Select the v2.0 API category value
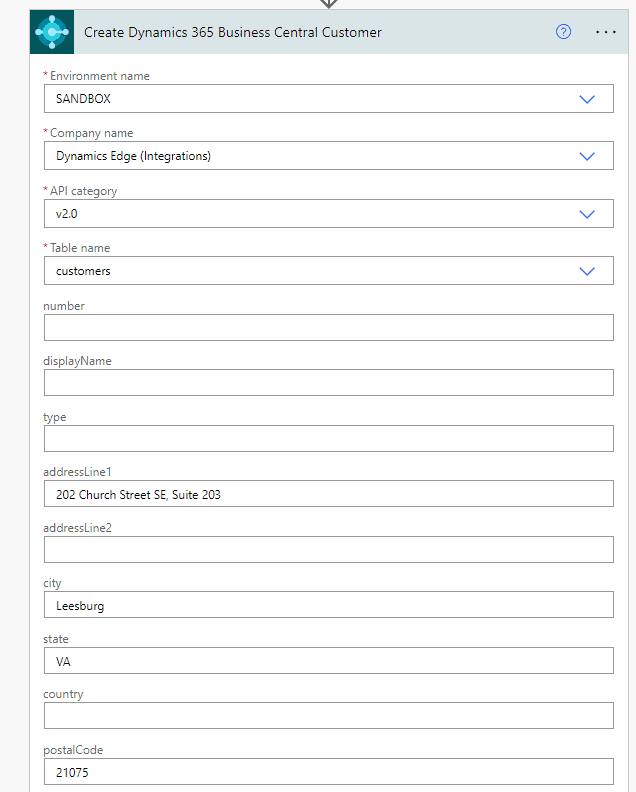Viewport: 636px width, 792px height. [x=67, y=214]
